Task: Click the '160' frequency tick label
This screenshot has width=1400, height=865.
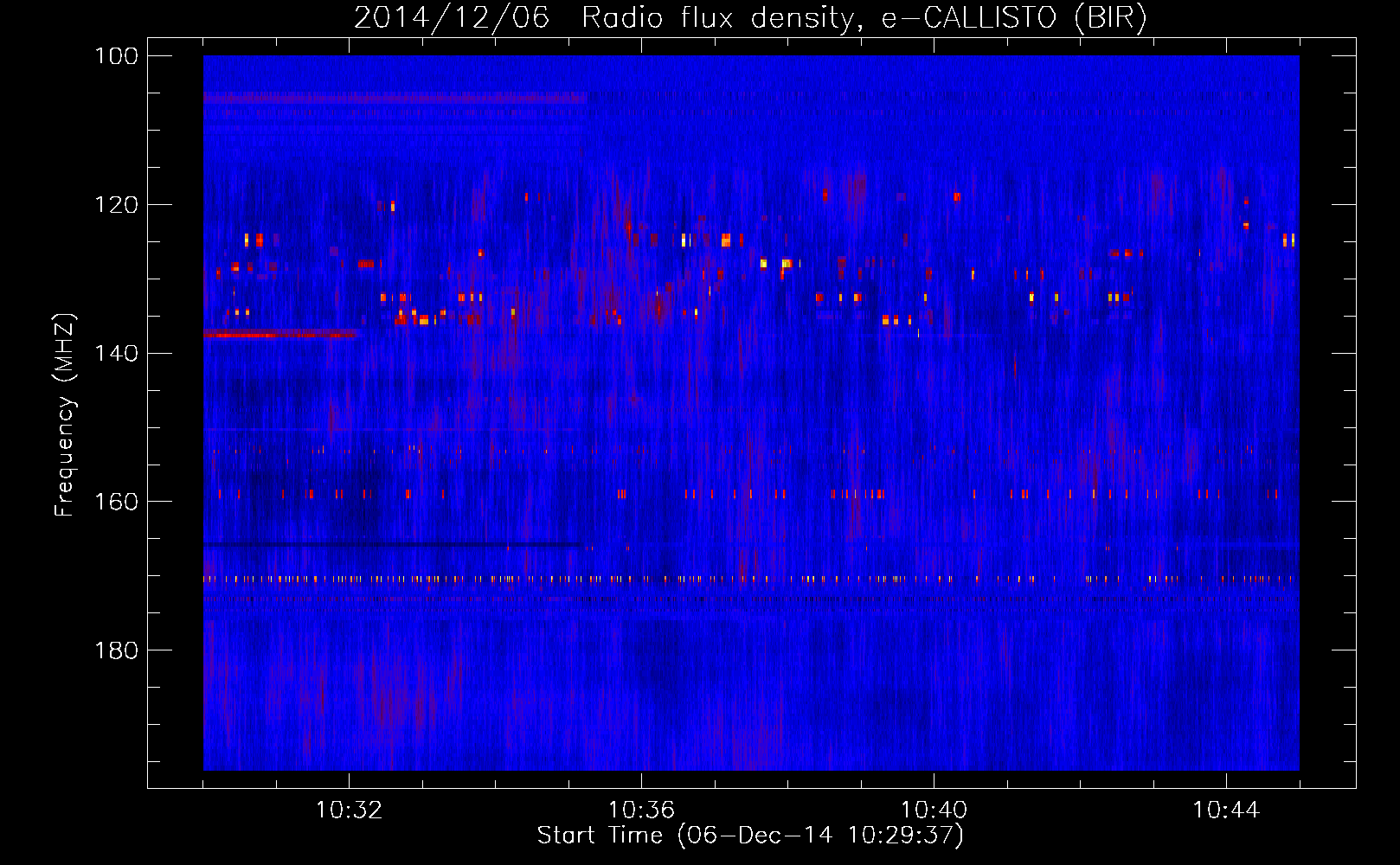Action: coord(115,502)
